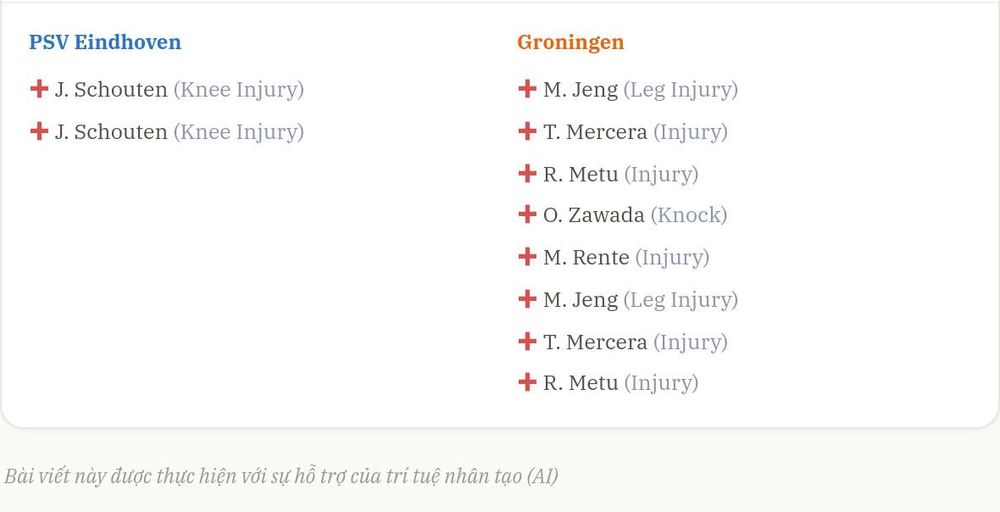The width and height of the screenshot is (1000, 512).
Task: Click red cross icon of first T. Mercera entry
Action: click(527, 131)
